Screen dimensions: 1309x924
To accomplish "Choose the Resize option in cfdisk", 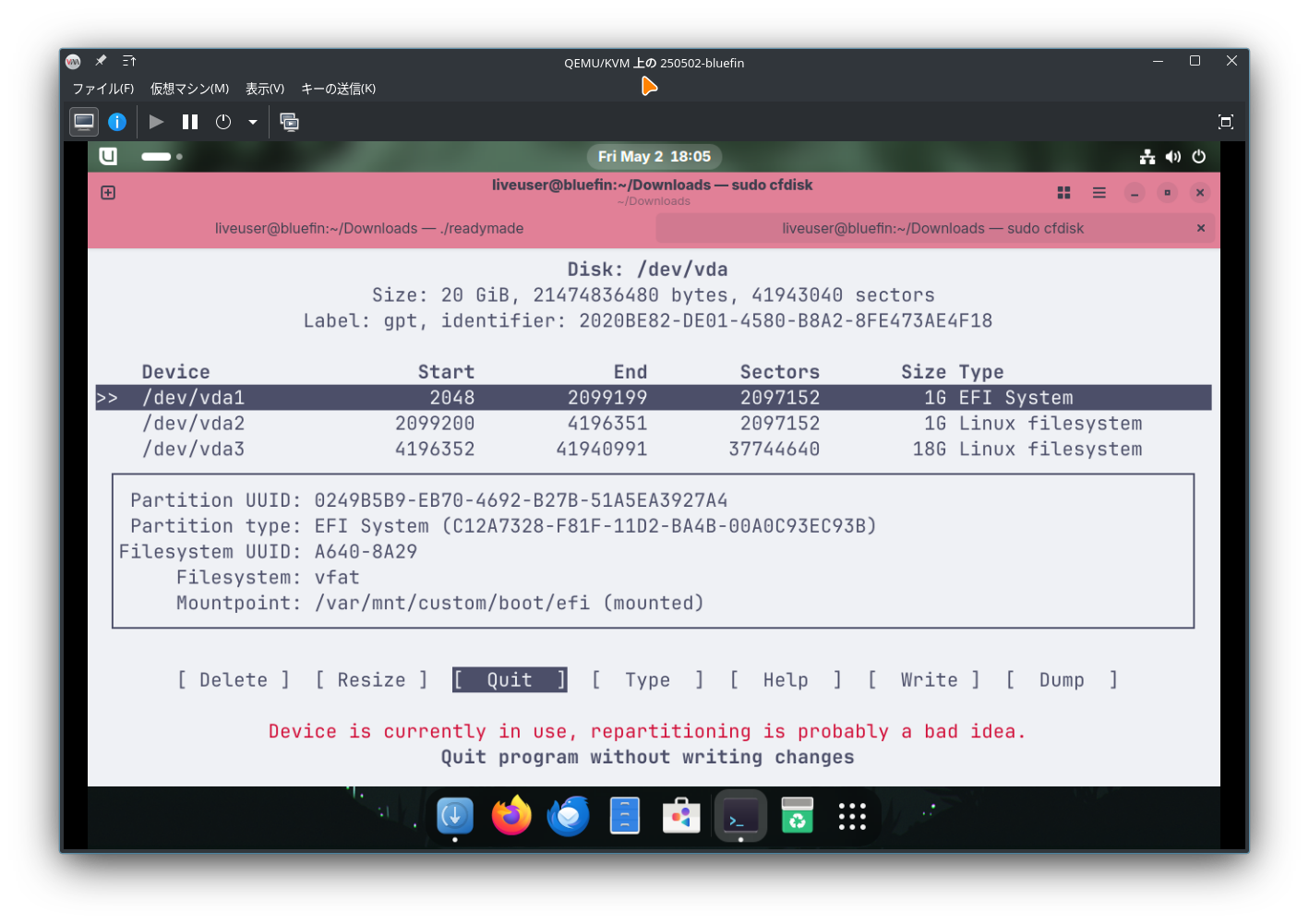I will (x=371, y=680).
